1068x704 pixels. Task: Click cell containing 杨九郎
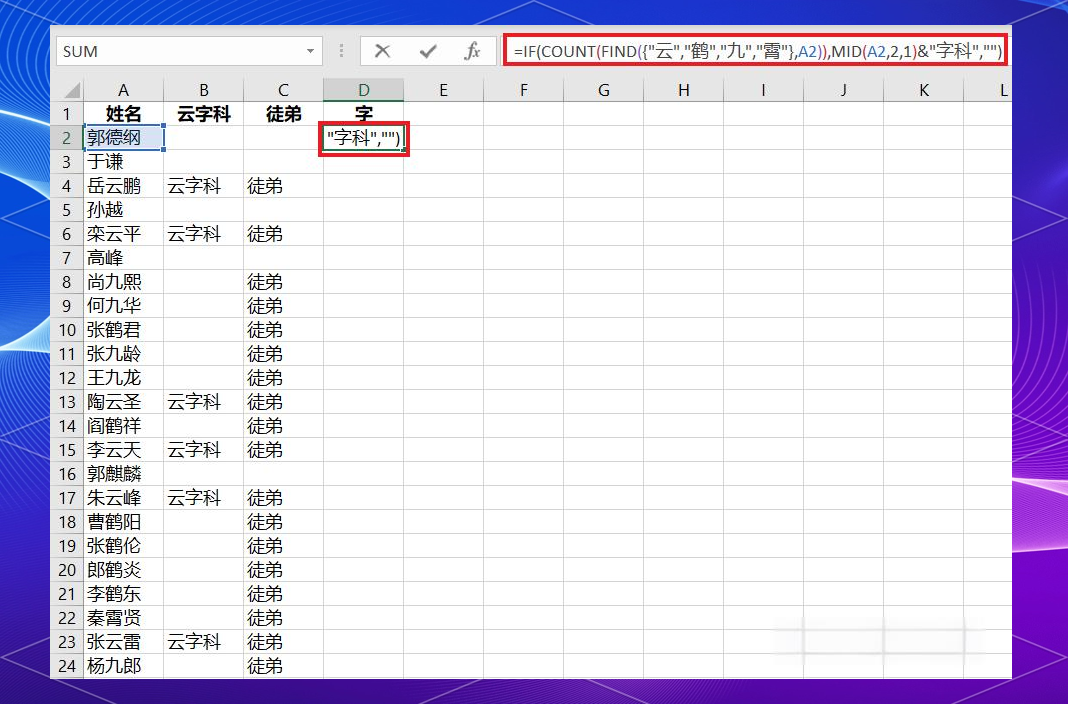pos(123,666)
